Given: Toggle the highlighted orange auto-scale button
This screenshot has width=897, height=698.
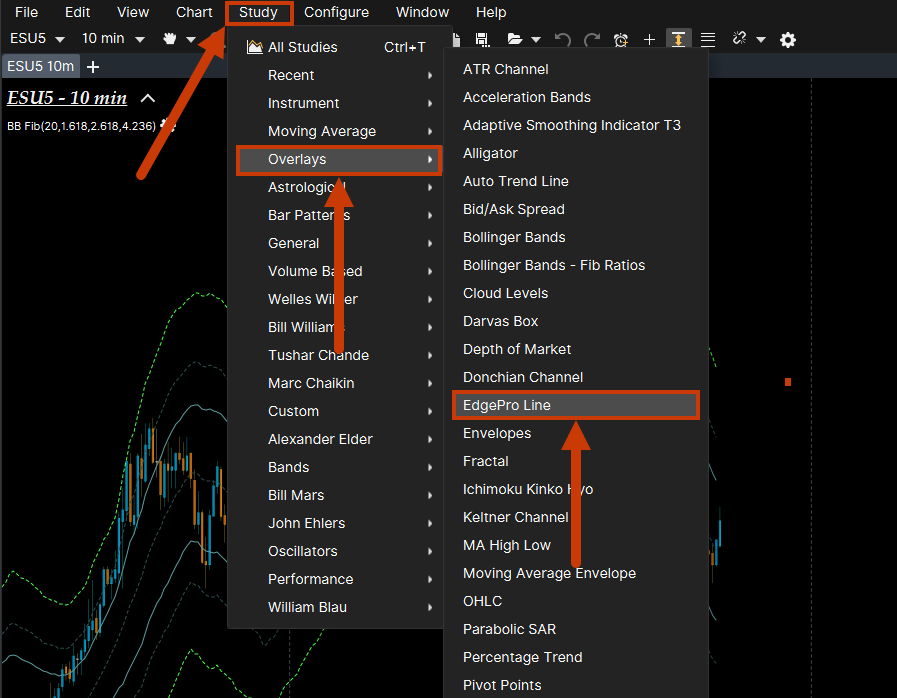Looking at the screenshot, I should pyautogui.click(x=679, y=39).
